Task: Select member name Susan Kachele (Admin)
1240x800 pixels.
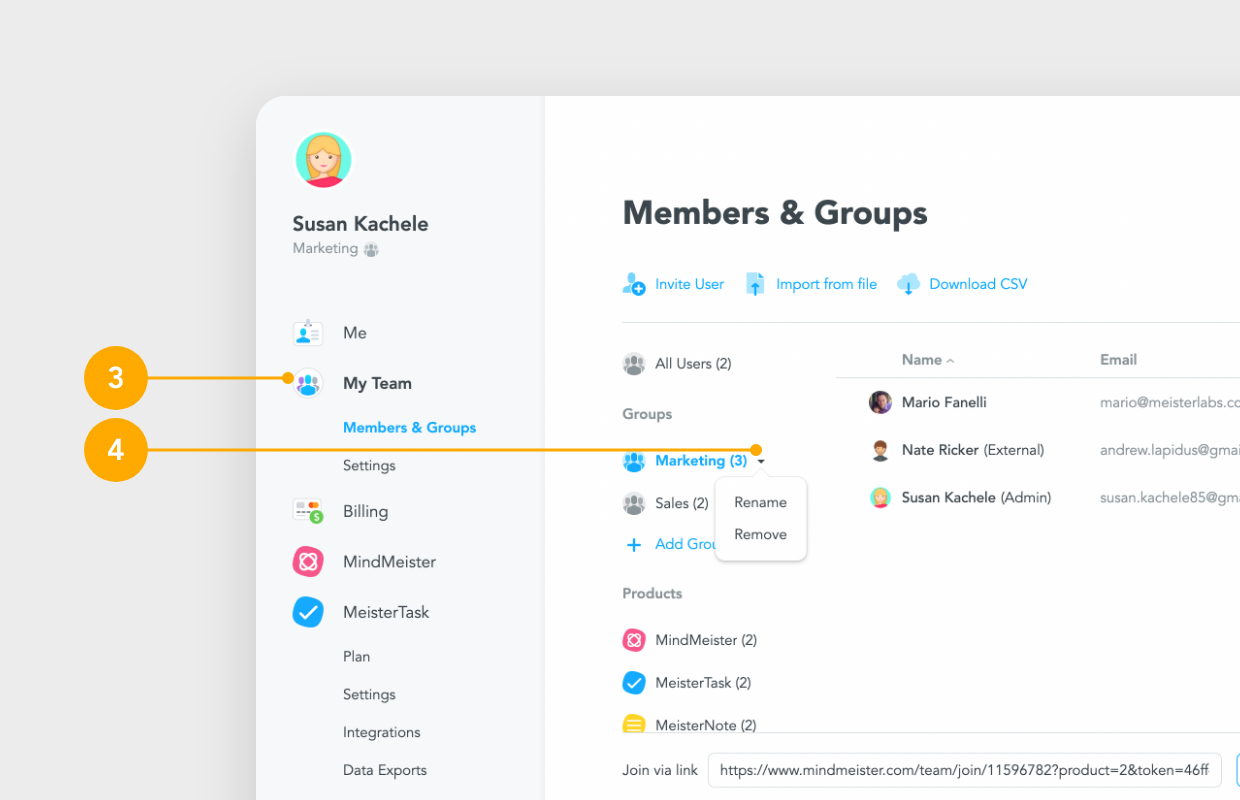Action: (x=976, y=497)
